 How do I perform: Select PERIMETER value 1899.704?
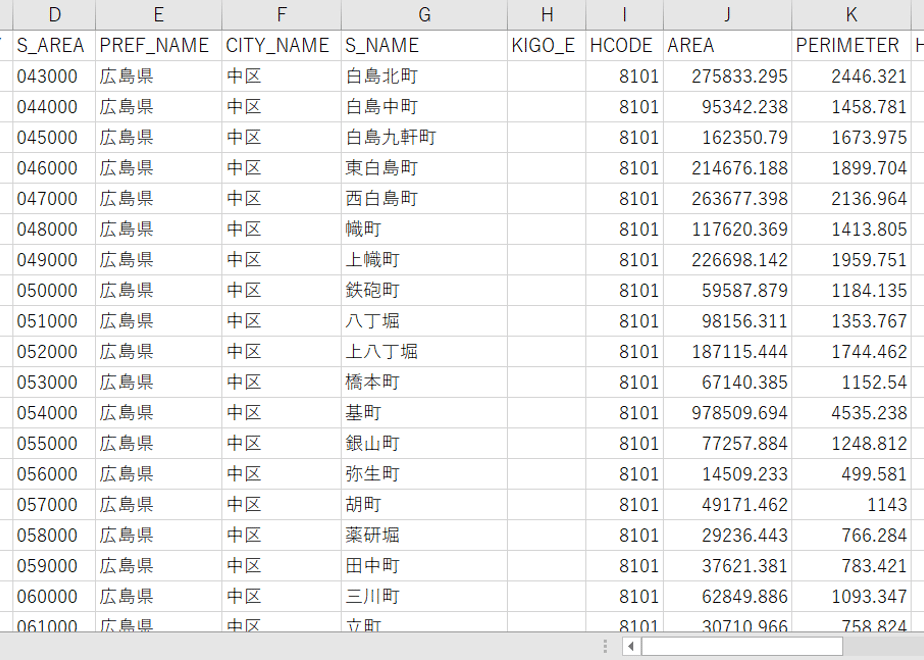point(852,168)
